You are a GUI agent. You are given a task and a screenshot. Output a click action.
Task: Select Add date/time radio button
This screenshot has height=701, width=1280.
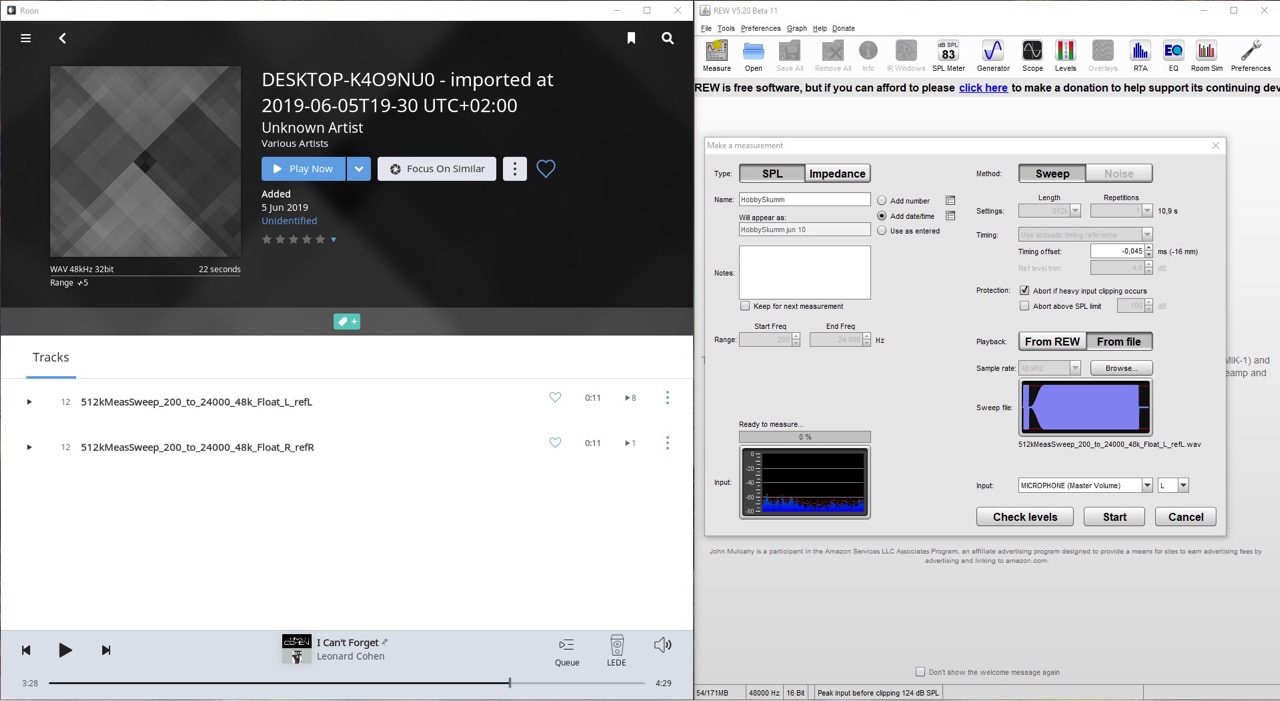tap(882, 216)
